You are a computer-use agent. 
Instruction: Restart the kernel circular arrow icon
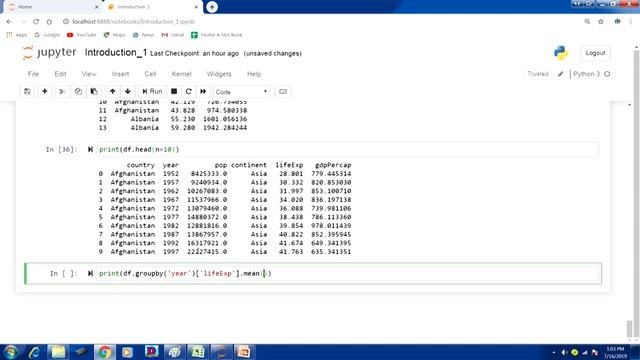tap(188, 91)
